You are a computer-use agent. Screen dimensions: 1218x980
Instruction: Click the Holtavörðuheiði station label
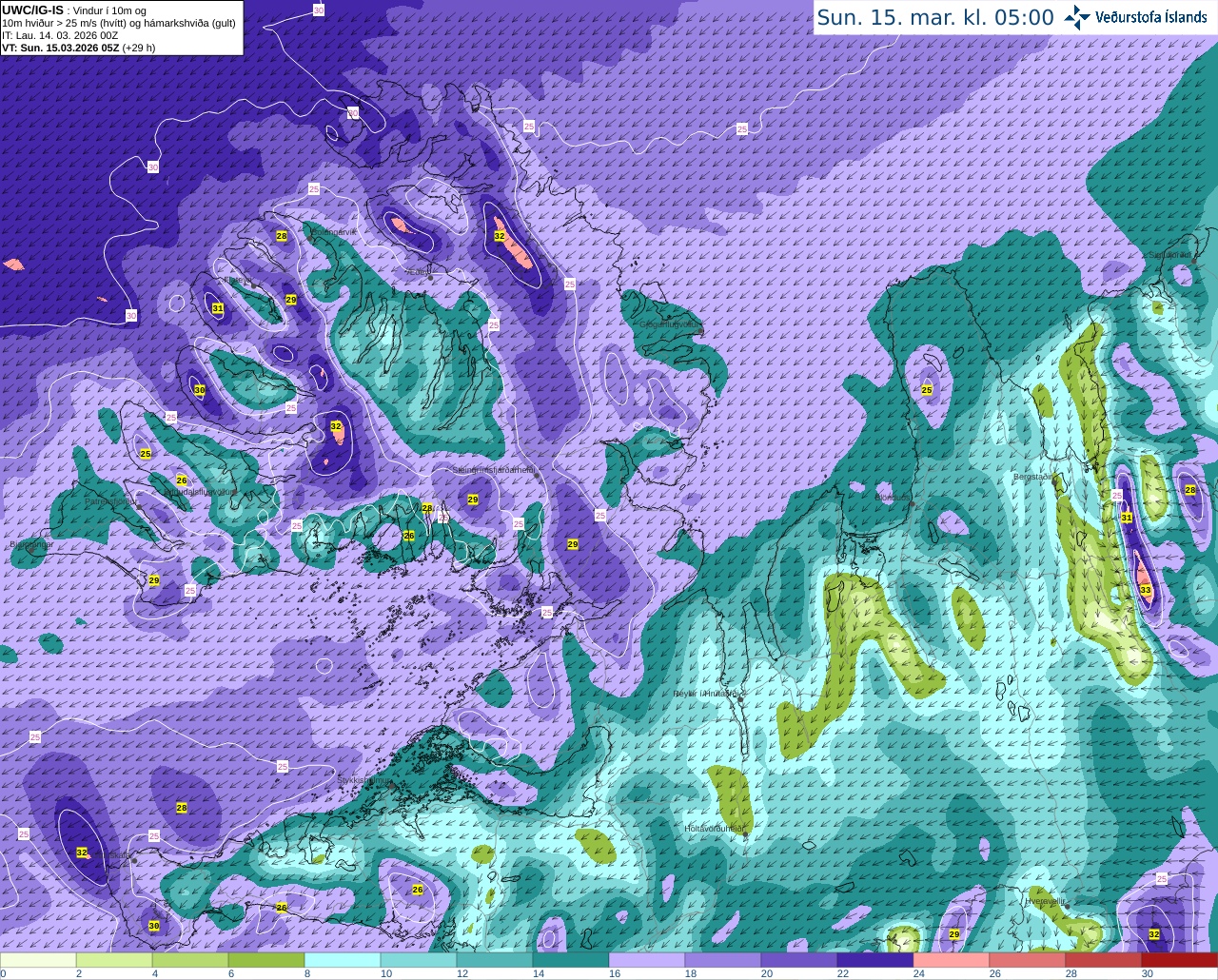tap(714, 829)
